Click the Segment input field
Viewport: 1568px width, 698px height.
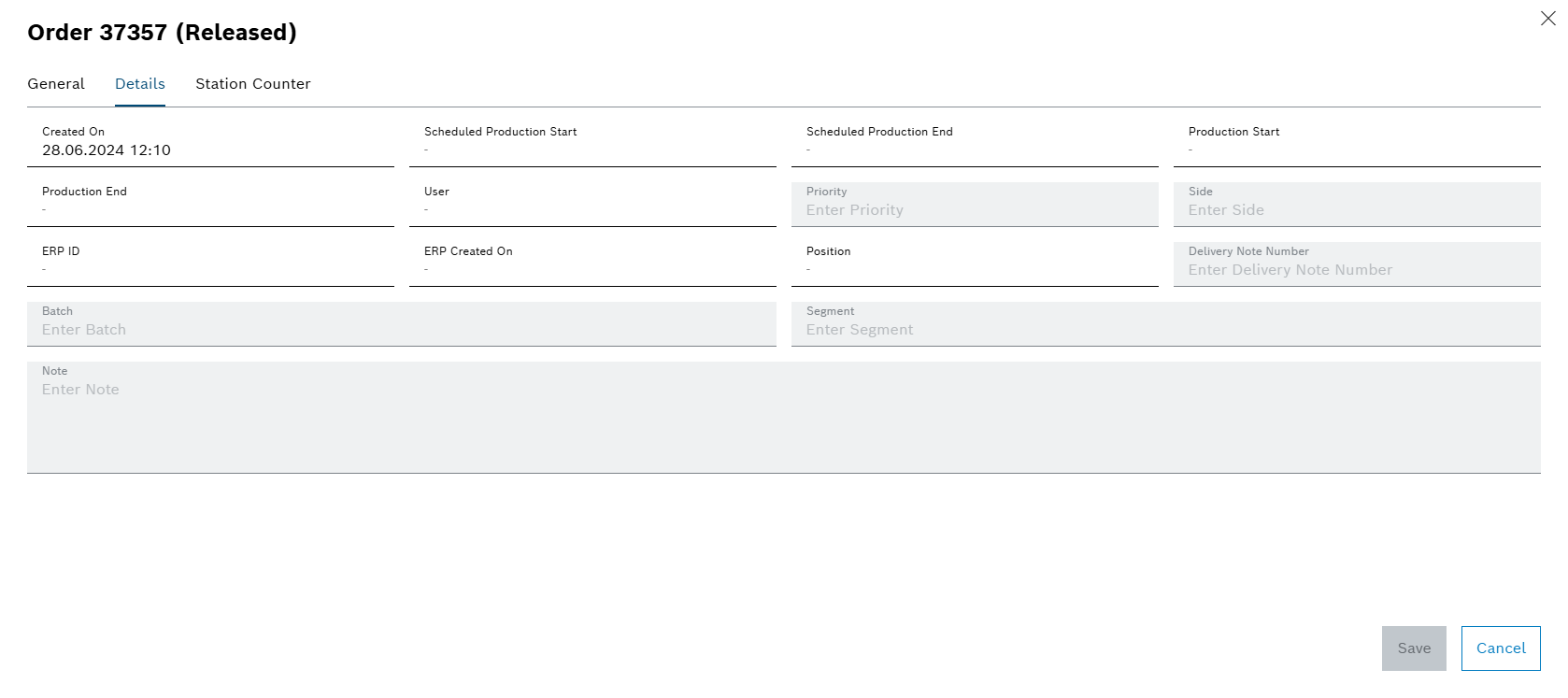pyautogui.click(x=1165, y=330)
